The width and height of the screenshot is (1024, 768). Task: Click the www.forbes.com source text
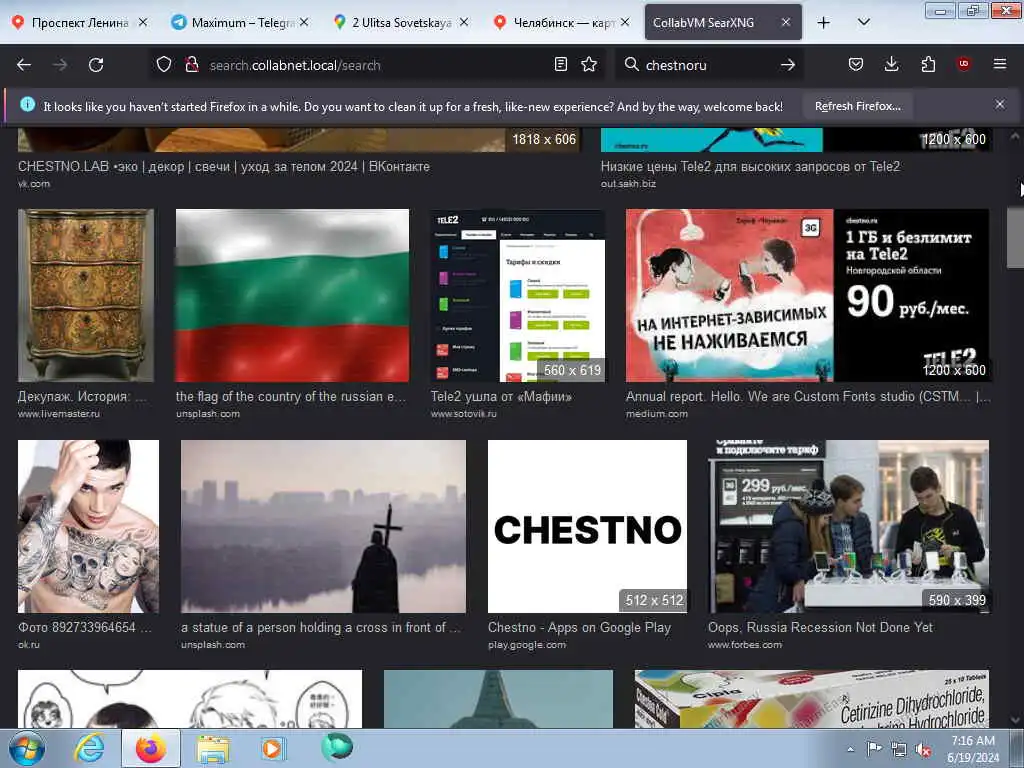(x=745, y=645)
